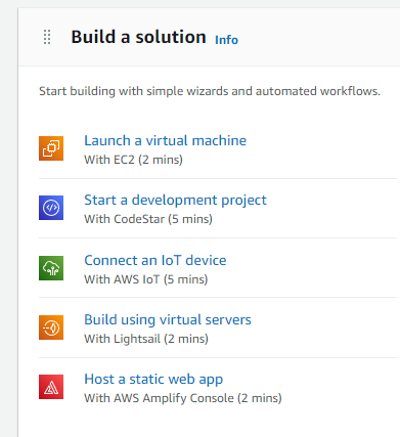Open the Info link beside the title
The width and height of the screenshot is (400, 437).
227,40
